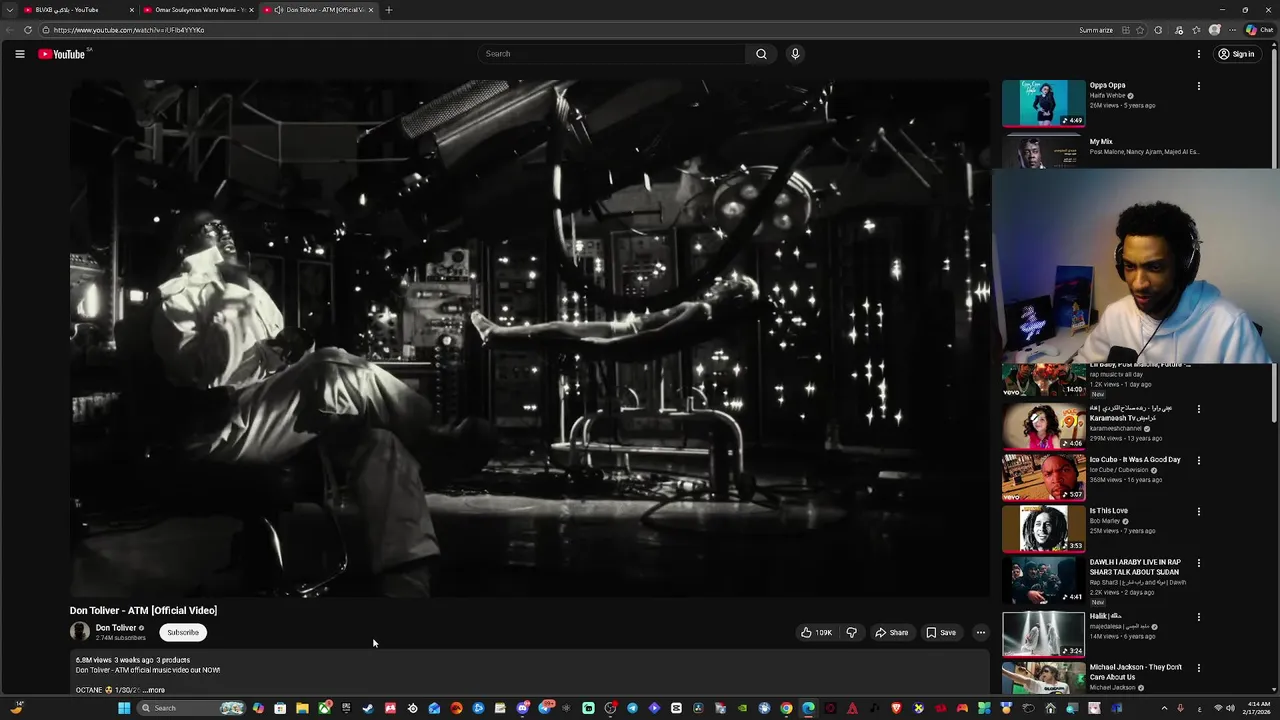Image resolution: width=1280 pixels, height=720 pixels.
Task: Open the YouTube hamburger guide menu
Action: [20, 54]
